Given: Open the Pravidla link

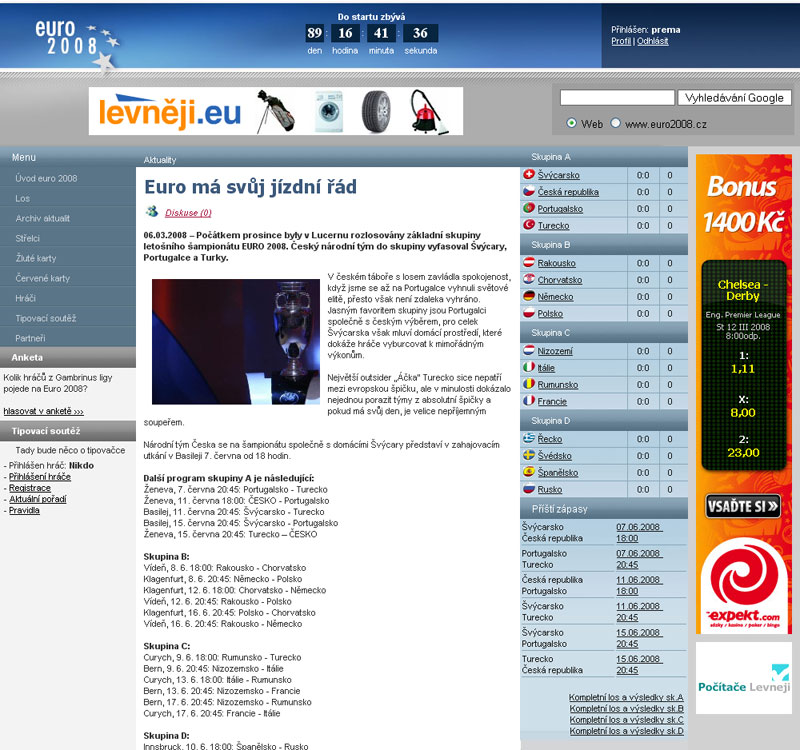Looking at the screenshot, I should [x=24, y=510].
